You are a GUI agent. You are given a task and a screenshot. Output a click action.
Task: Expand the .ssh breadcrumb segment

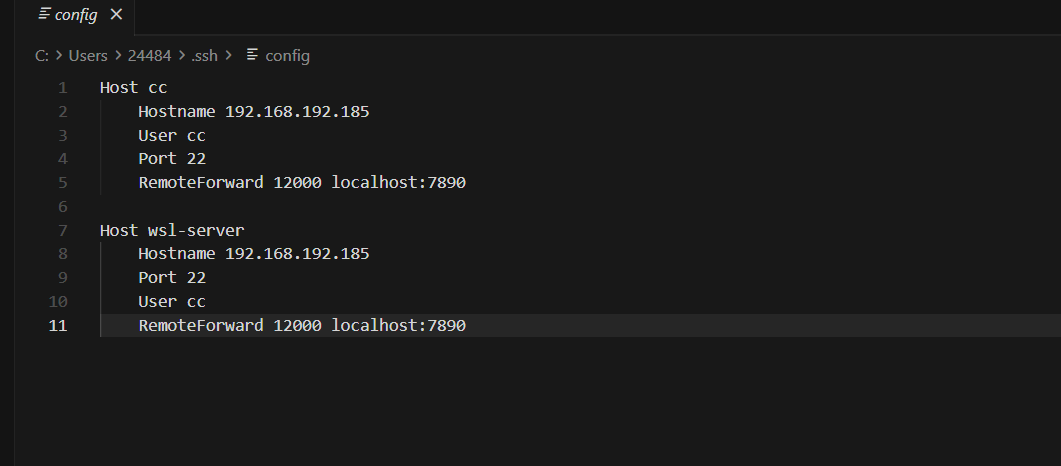point(206,56)
